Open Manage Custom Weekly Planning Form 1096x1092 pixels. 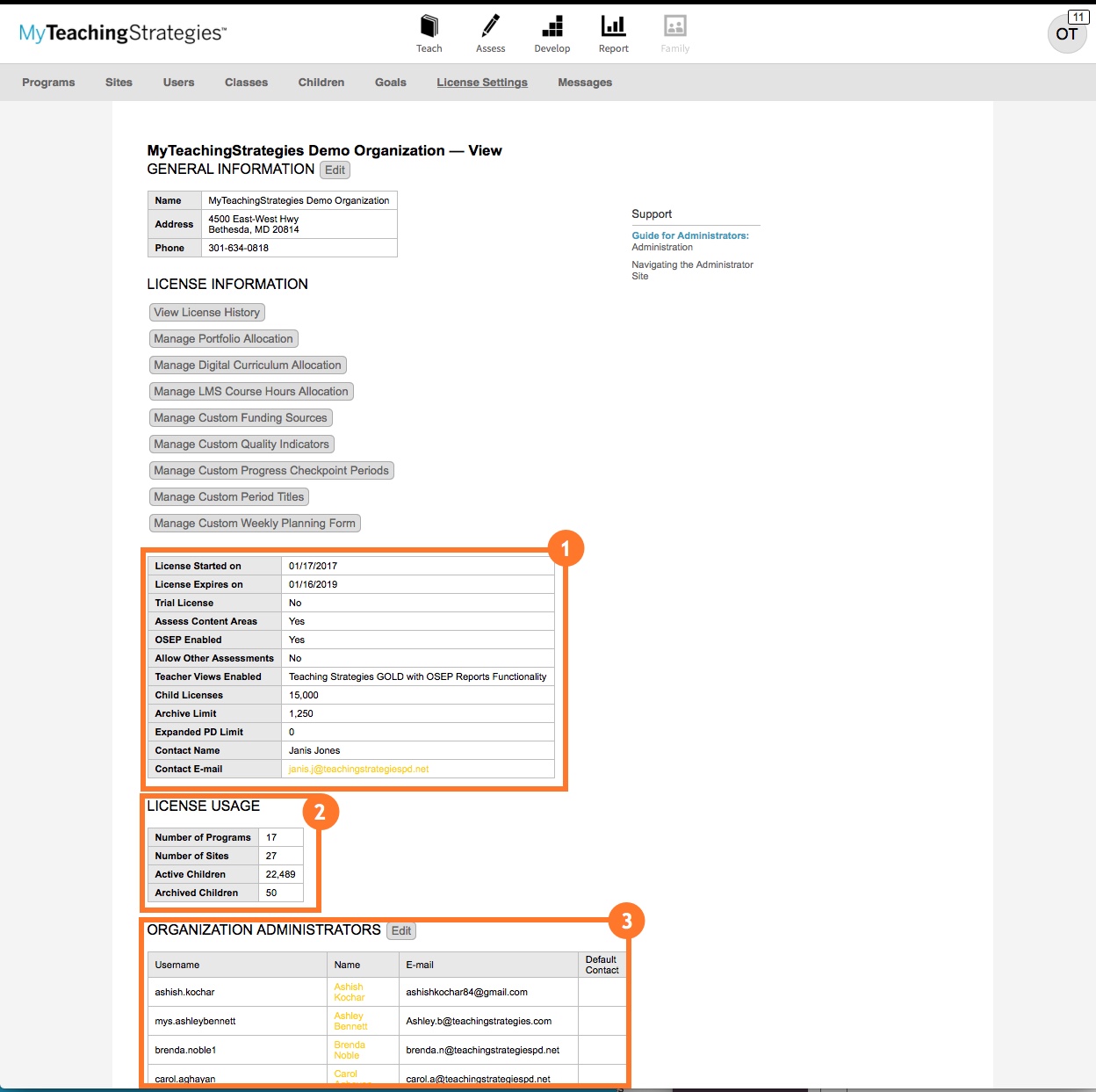pyautogui.click(x=255, y=524)
